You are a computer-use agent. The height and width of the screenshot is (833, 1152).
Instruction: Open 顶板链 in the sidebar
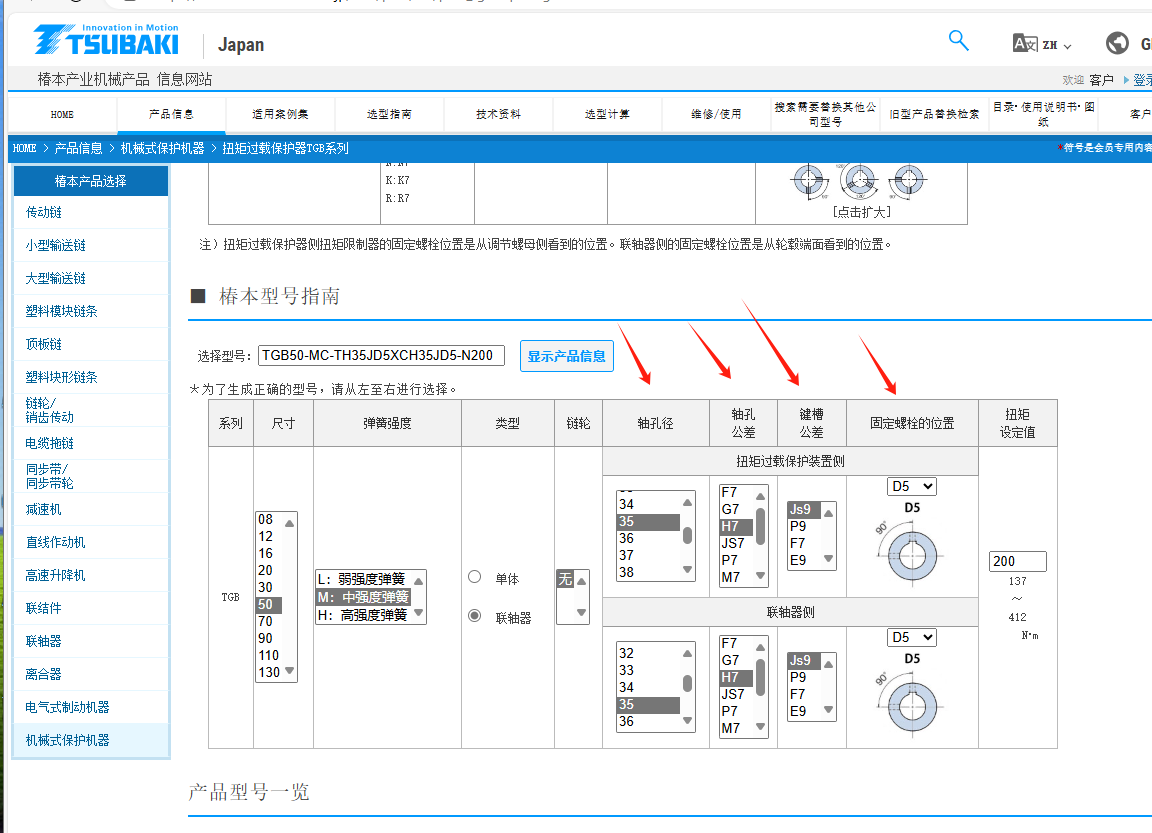click(x=91, y=345)
